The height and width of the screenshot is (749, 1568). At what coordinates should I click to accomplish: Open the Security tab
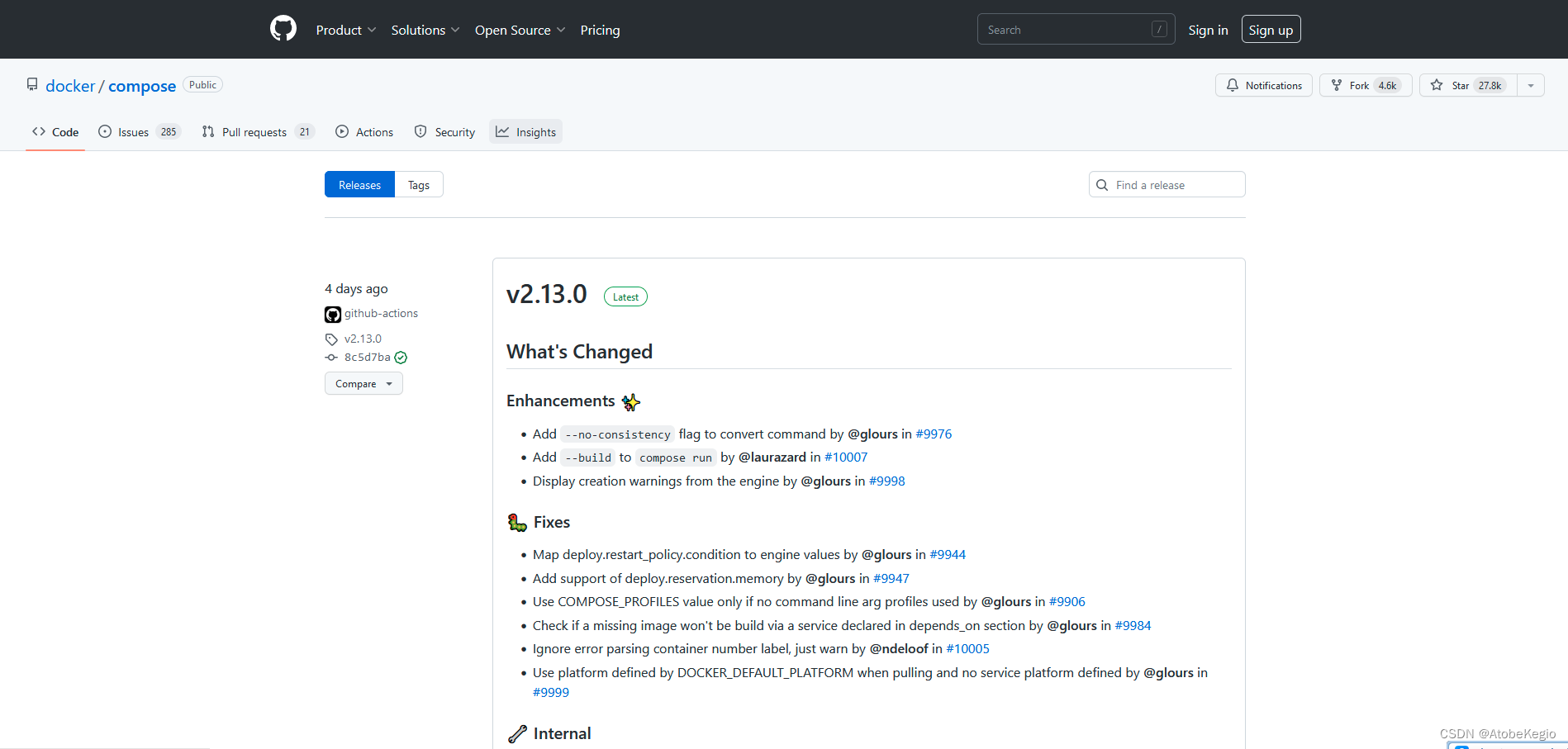pyautogui.click(x=444, y=132)
